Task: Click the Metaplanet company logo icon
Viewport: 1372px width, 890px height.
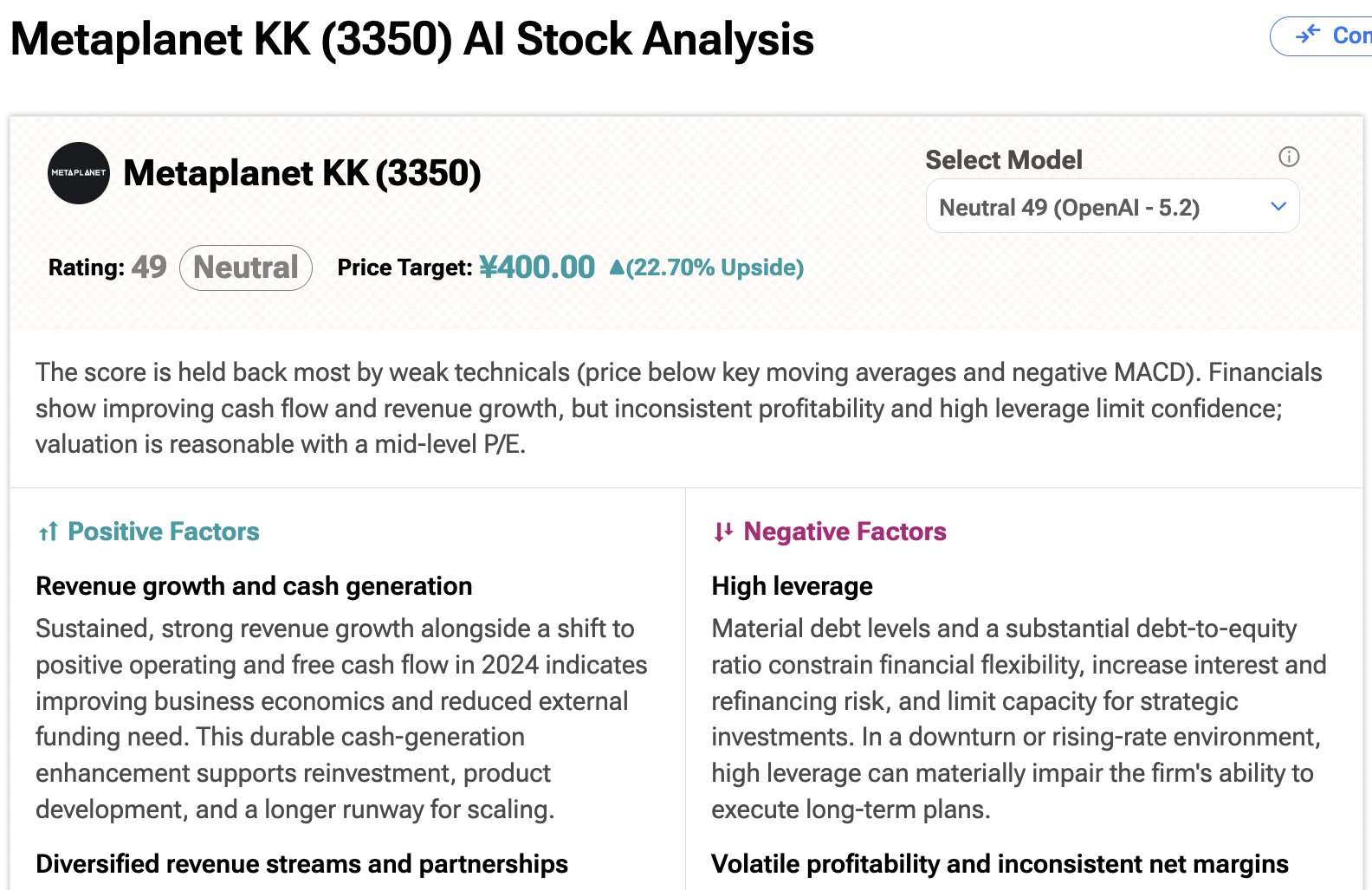Action: (x=79, y=173)
